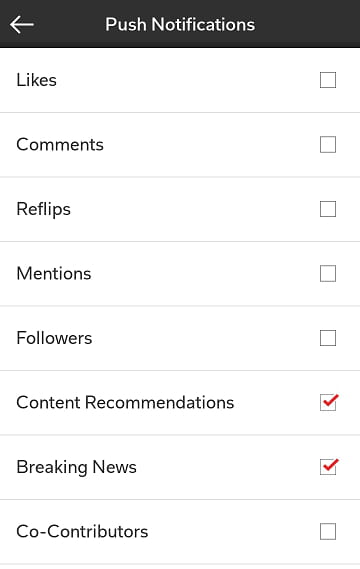Tap the Likes label text
This screenshot has width=360, height=569.
[36, 80]
